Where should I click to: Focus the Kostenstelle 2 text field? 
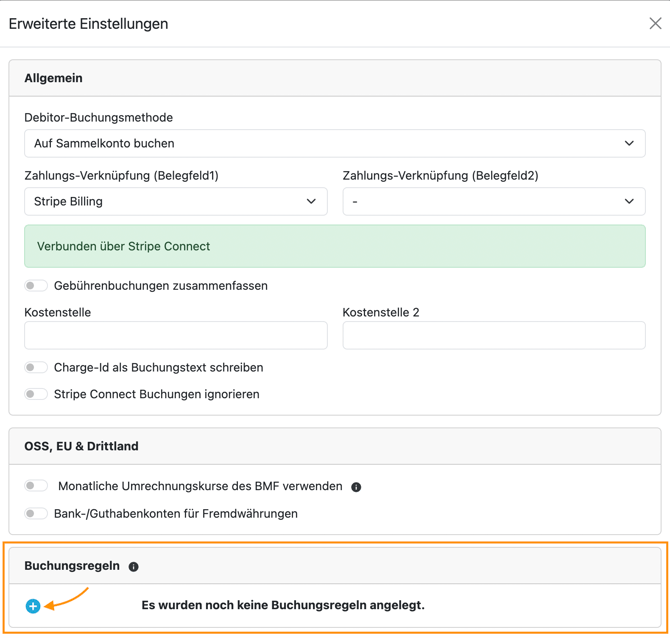tap(493, 336)
